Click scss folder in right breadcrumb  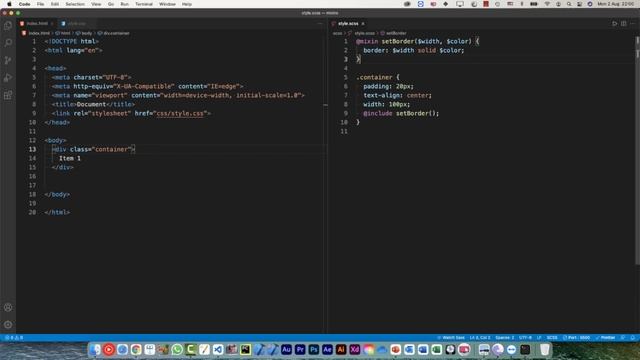pos(338,33)
